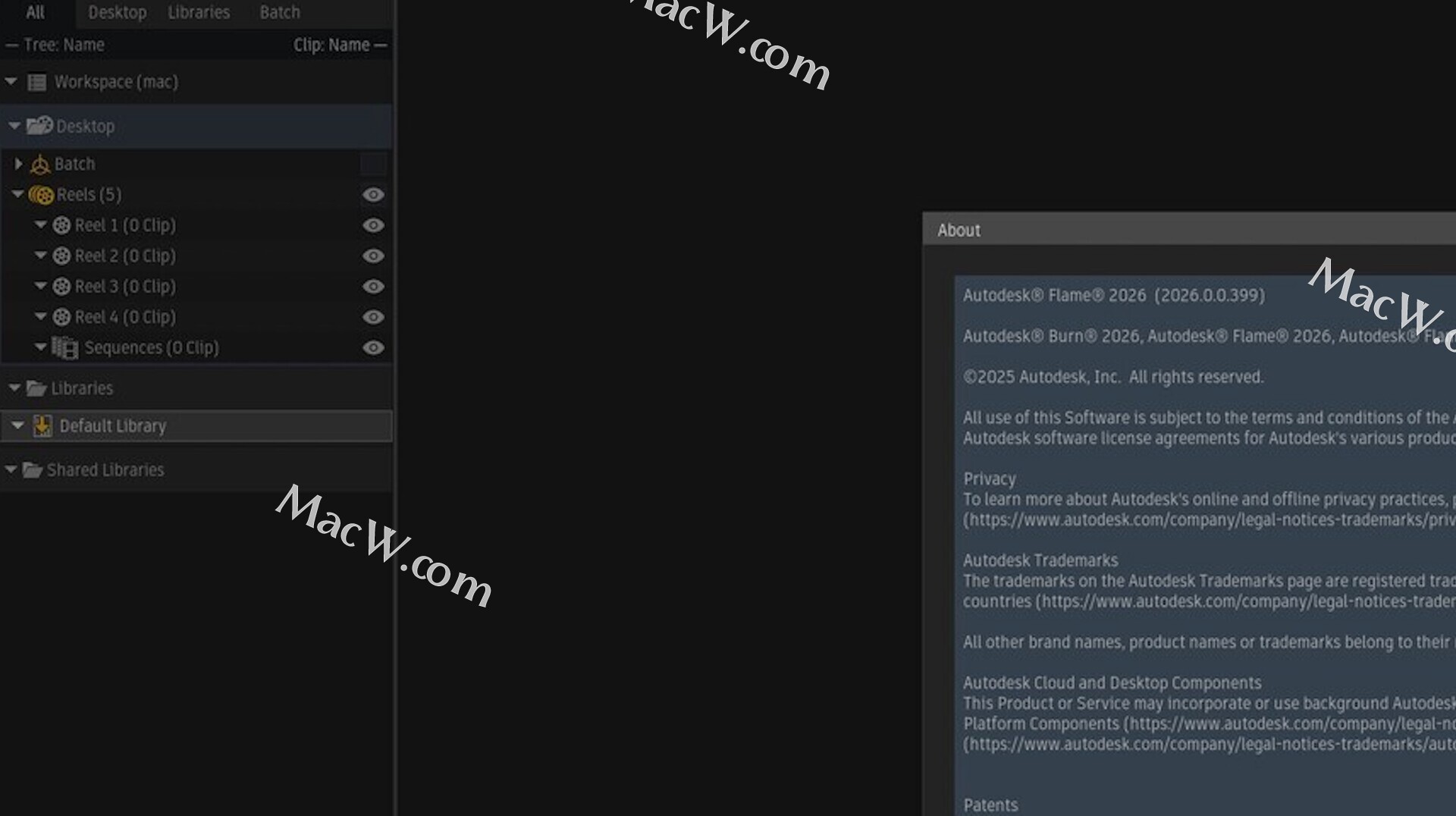The height and width of the screenshot is (816, 1456).
Task: Switch to the All tab
Action: coord(36,13)
